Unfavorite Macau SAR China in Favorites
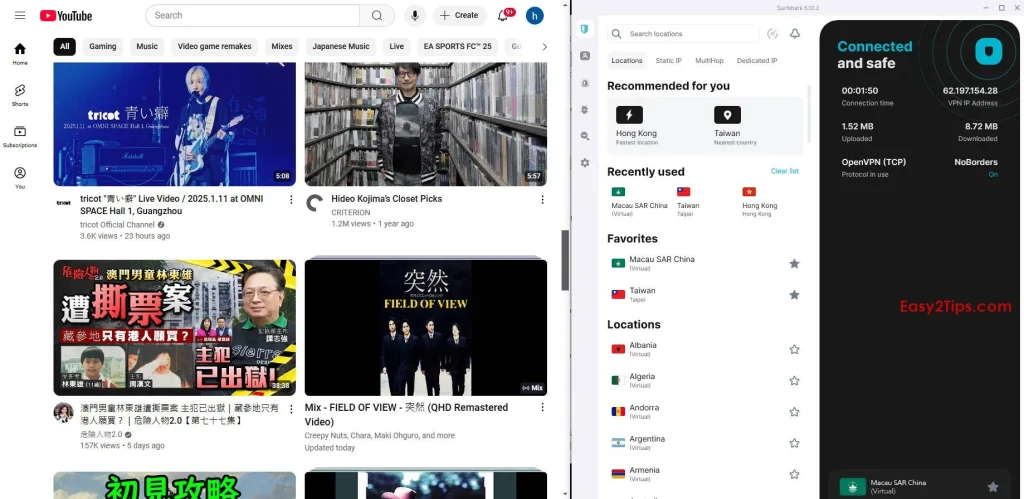Screen dimensions: 1024x499 click(794, 263)
